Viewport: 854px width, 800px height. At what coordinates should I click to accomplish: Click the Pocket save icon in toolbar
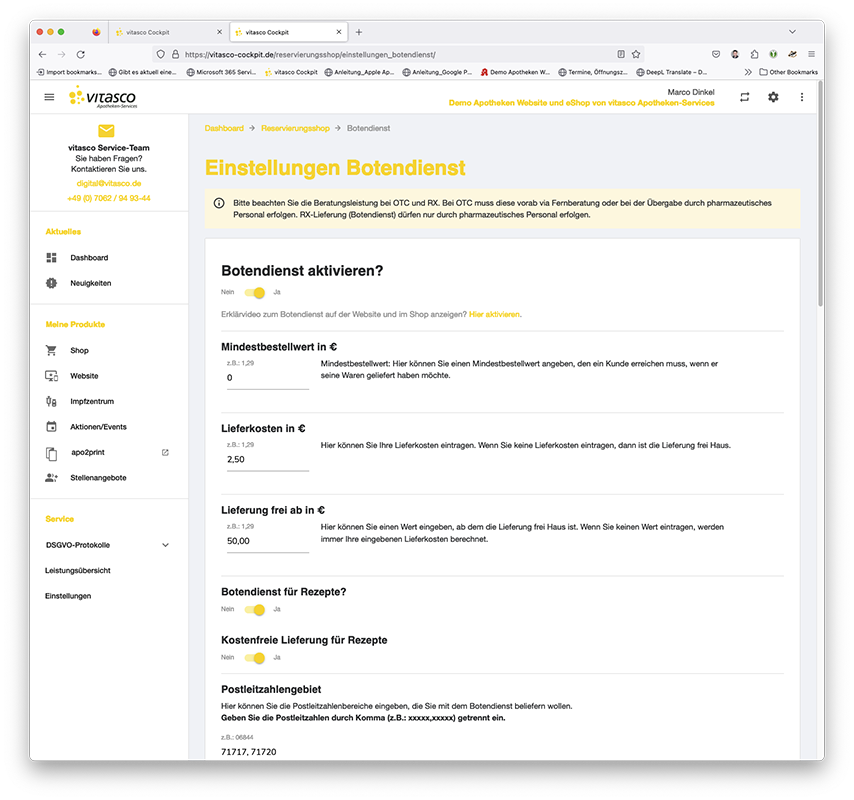[716, 54]
